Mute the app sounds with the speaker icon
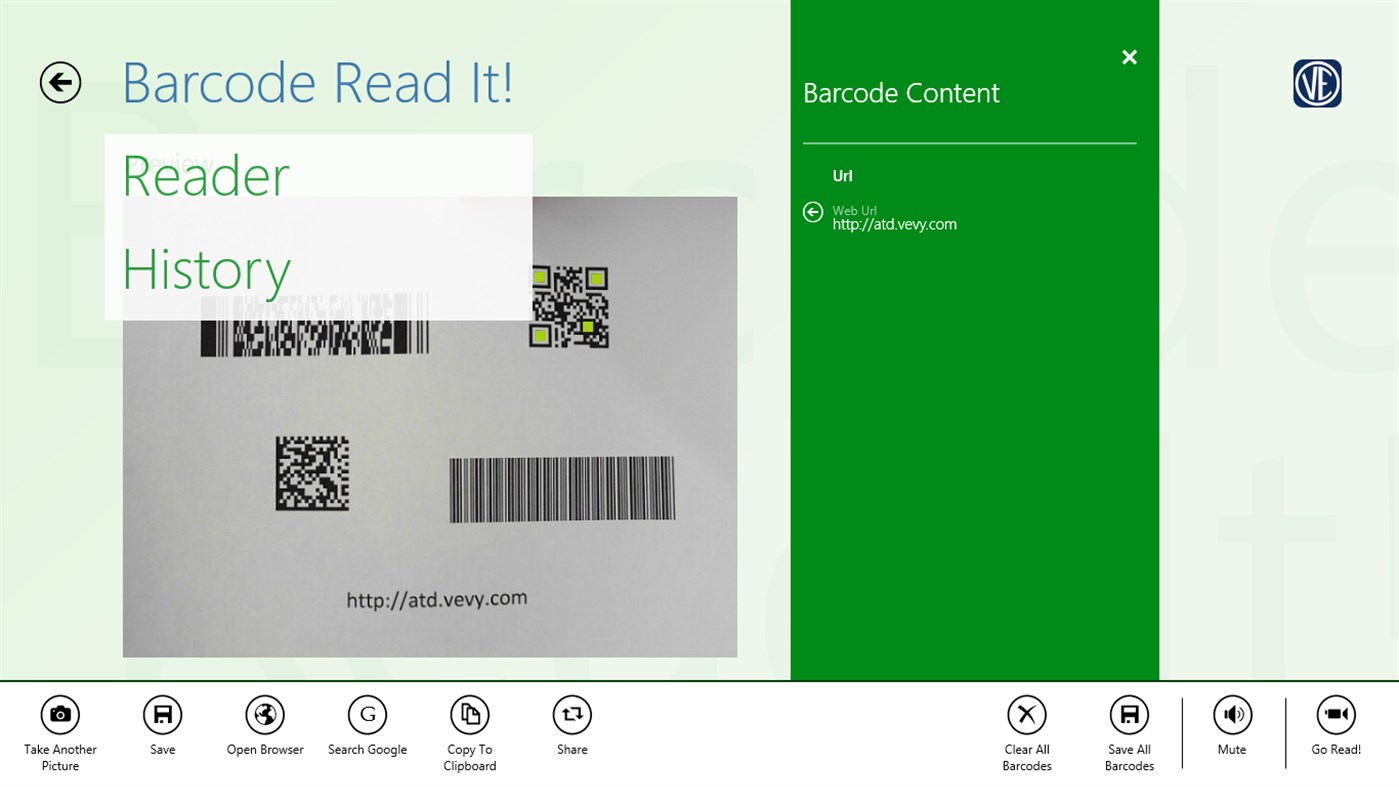 pos(1232,714)
